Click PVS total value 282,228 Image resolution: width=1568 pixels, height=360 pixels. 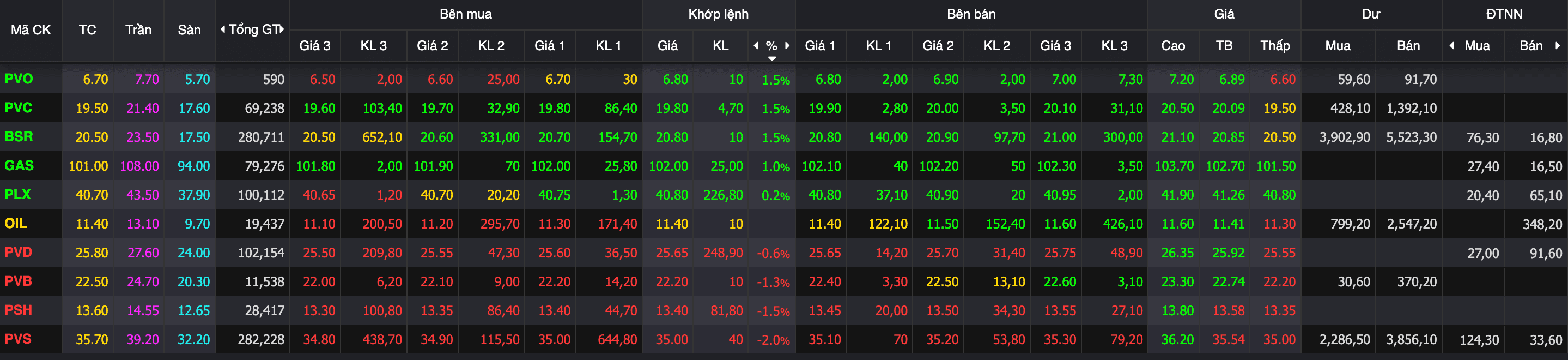coord(261,340)
